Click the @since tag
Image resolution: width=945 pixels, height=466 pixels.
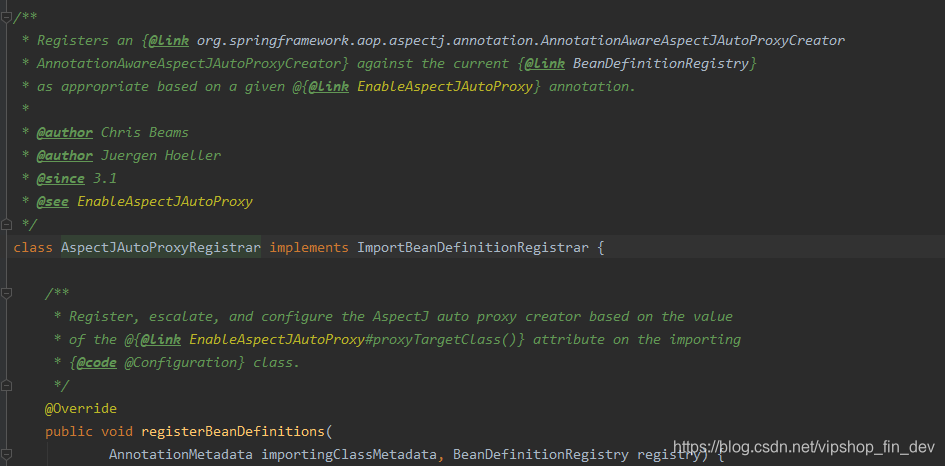coord(60,178)
